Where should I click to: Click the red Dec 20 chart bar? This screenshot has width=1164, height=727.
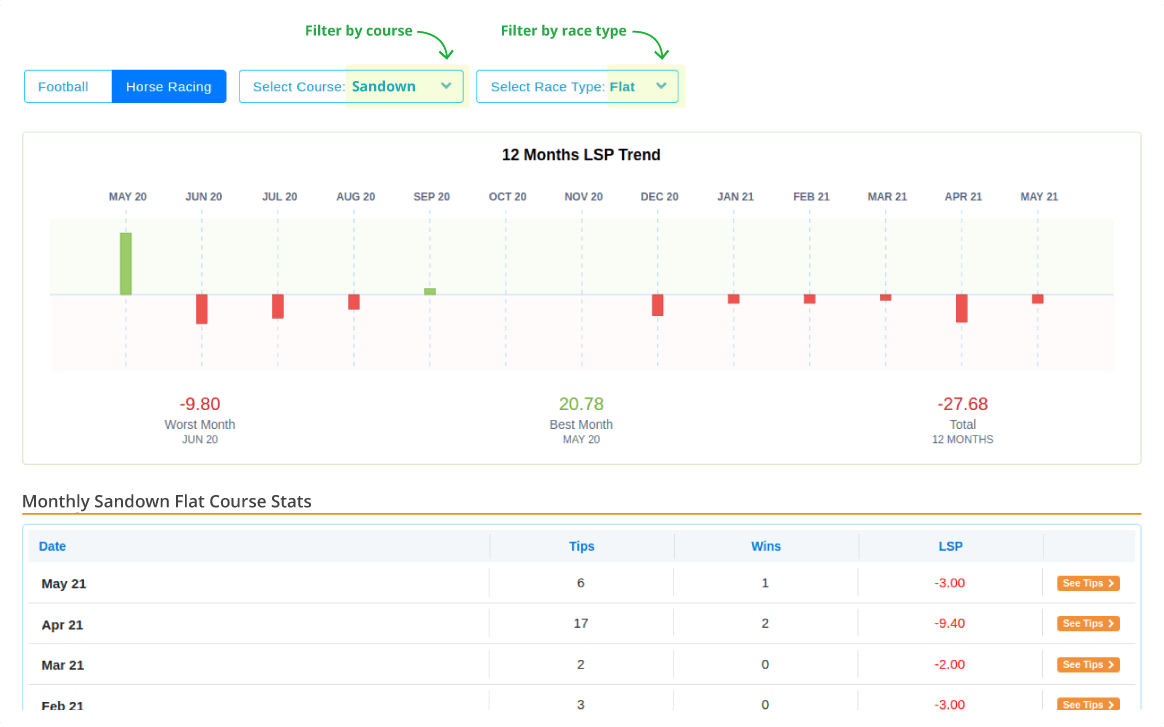click(x=658, y=305)
